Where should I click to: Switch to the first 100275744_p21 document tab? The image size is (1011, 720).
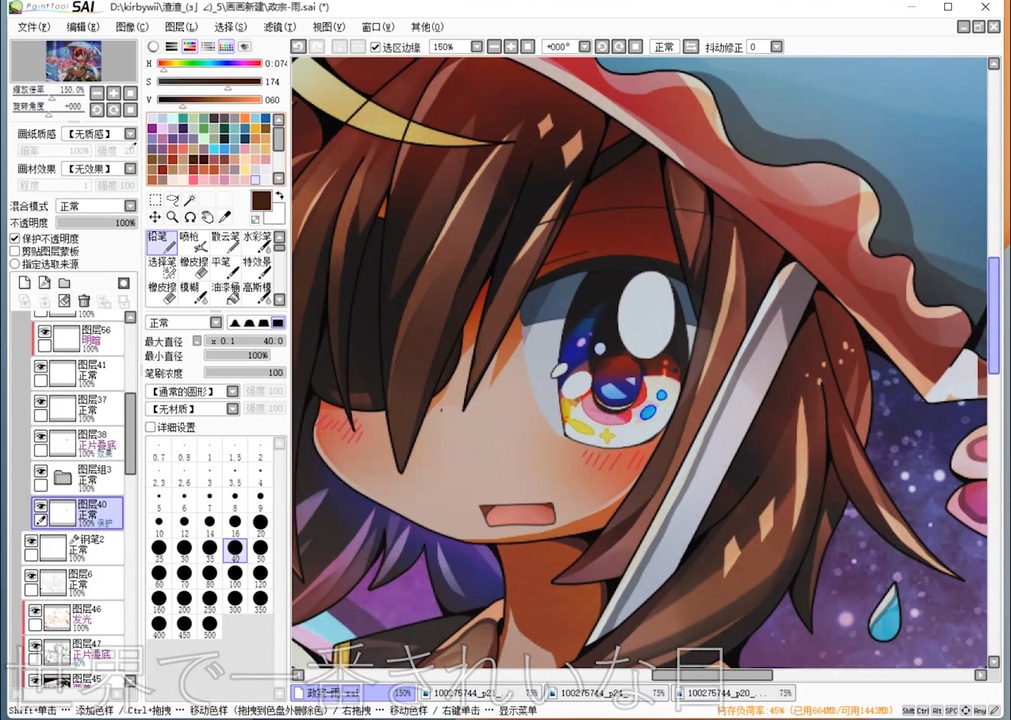pos(479,693)
